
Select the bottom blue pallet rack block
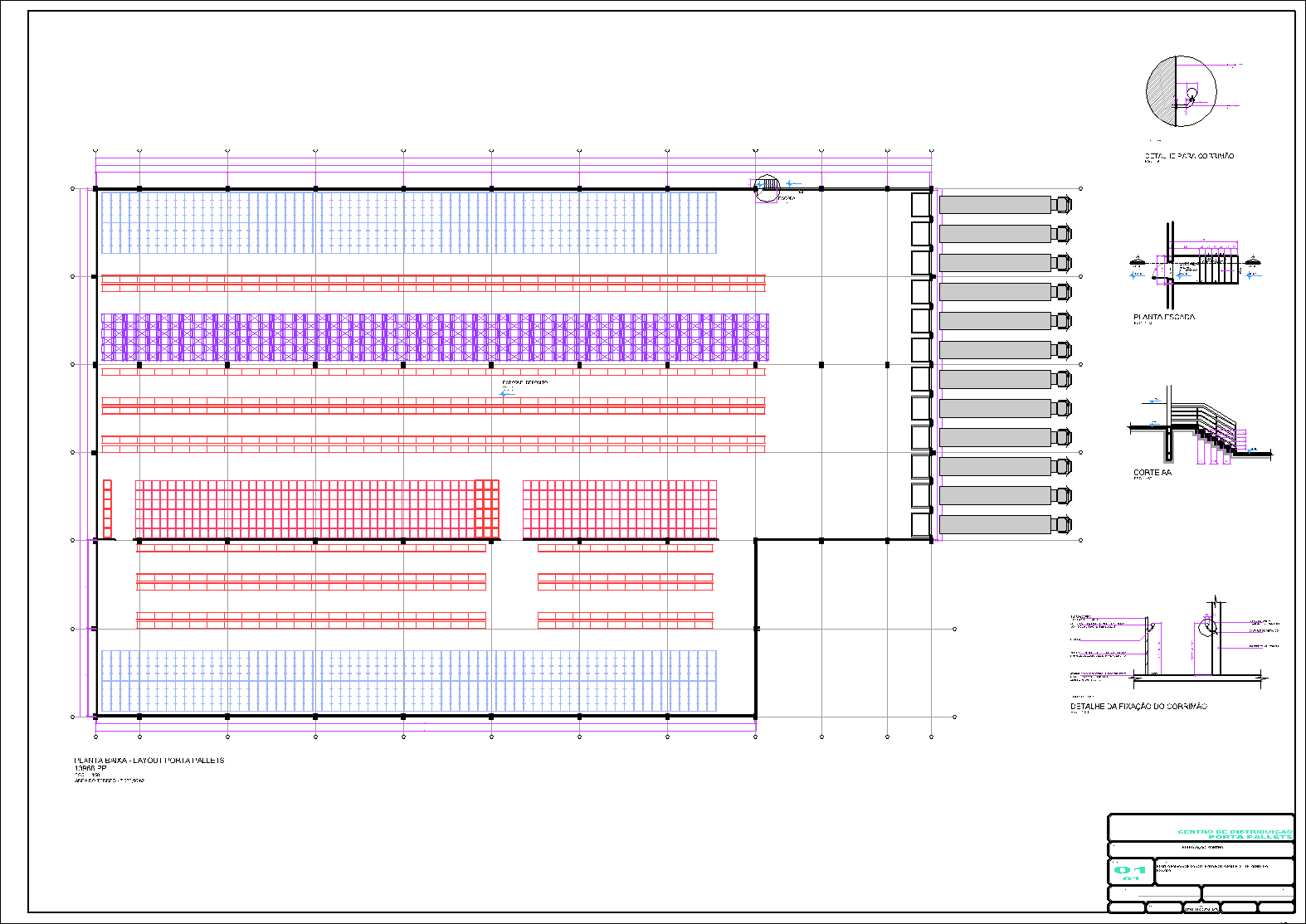pos(408,681)
